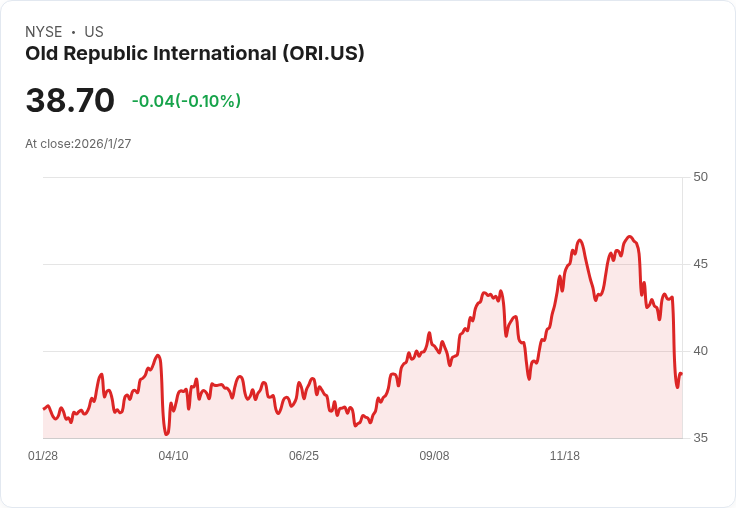This screenshot has height=508, width=736.
Task: Click the US market label
Action: click(x=94, y=32)
